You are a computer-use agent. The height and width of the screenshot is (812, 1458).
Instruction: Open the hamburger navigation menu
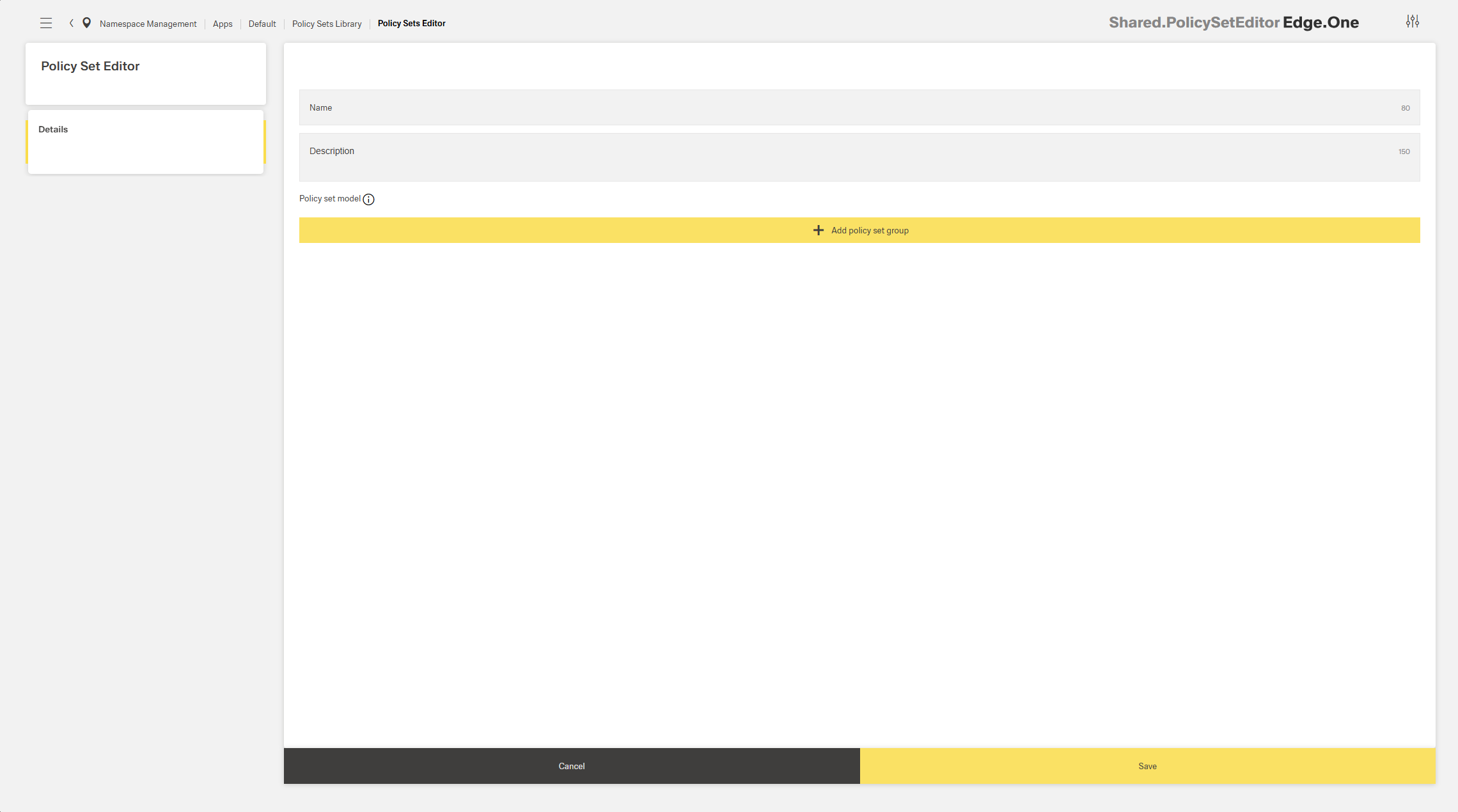click(46, 24)
